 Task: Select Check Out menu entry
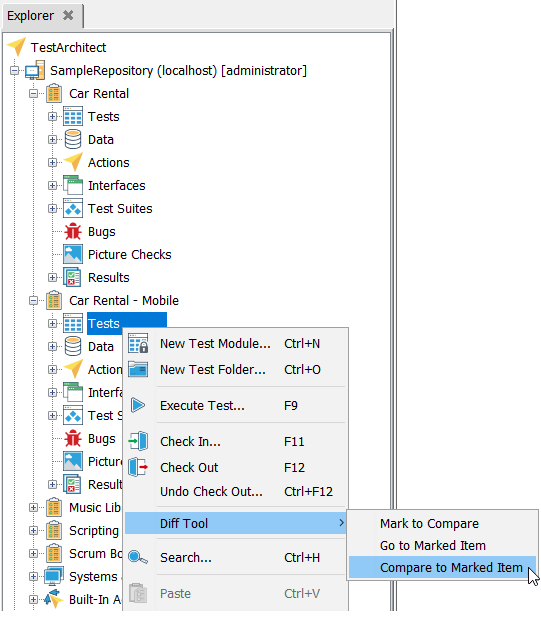click(x=236, y=467)
